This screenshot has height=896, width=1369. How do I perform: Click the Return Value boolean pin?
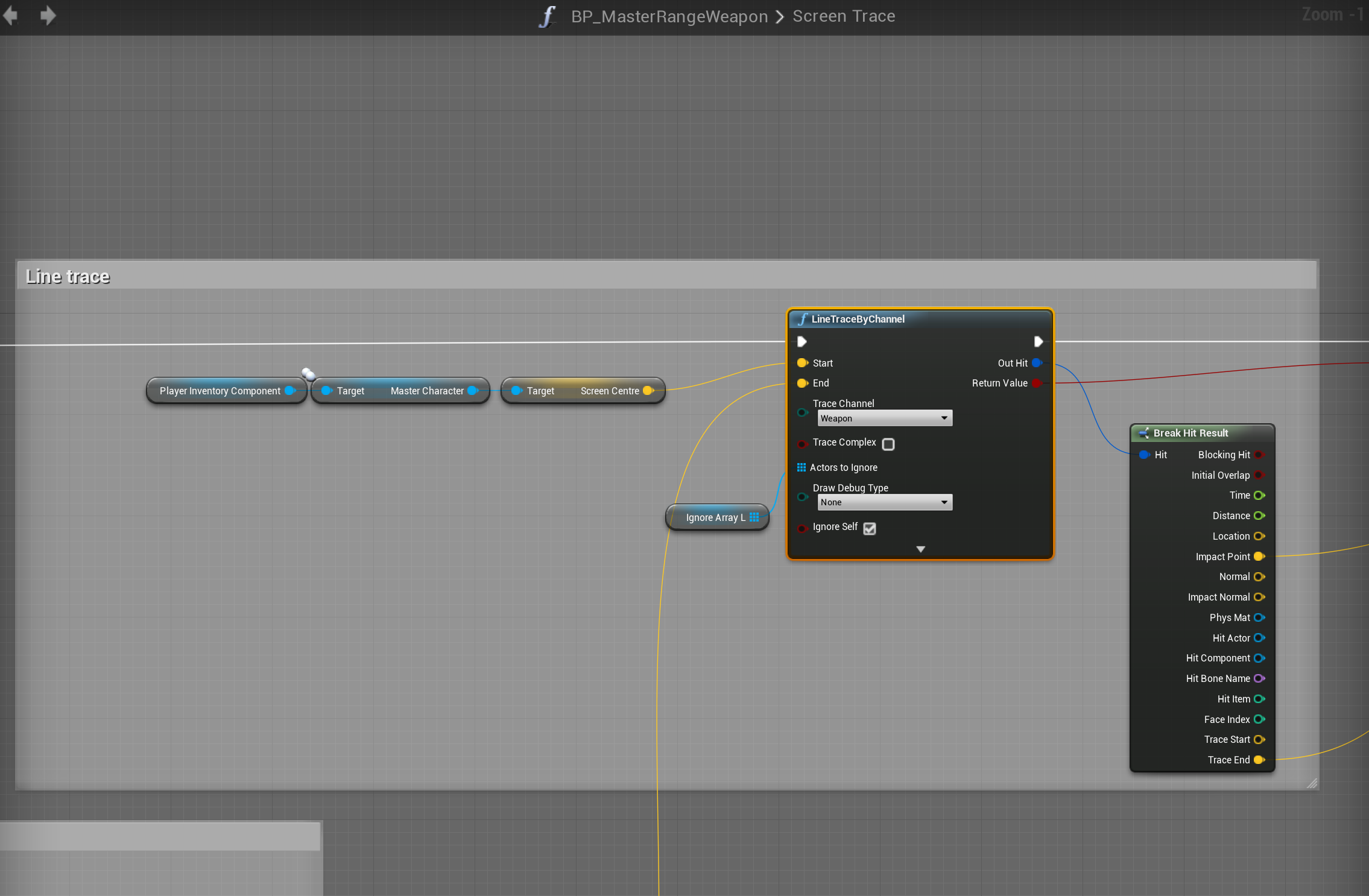coord(1037,383)
